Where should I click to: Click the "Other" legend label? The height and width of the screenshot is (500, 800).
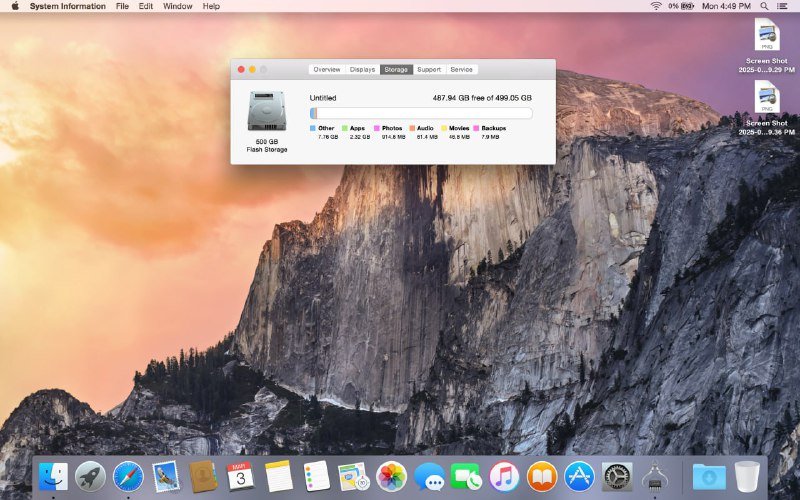[327, 129]
